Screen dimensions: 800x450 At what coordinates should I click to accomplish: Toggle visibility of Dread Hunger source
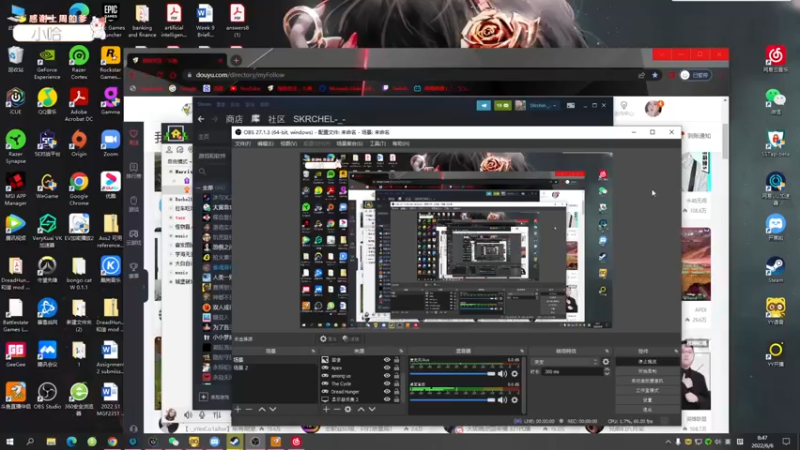pyautogui.click(x=387, y=392)
